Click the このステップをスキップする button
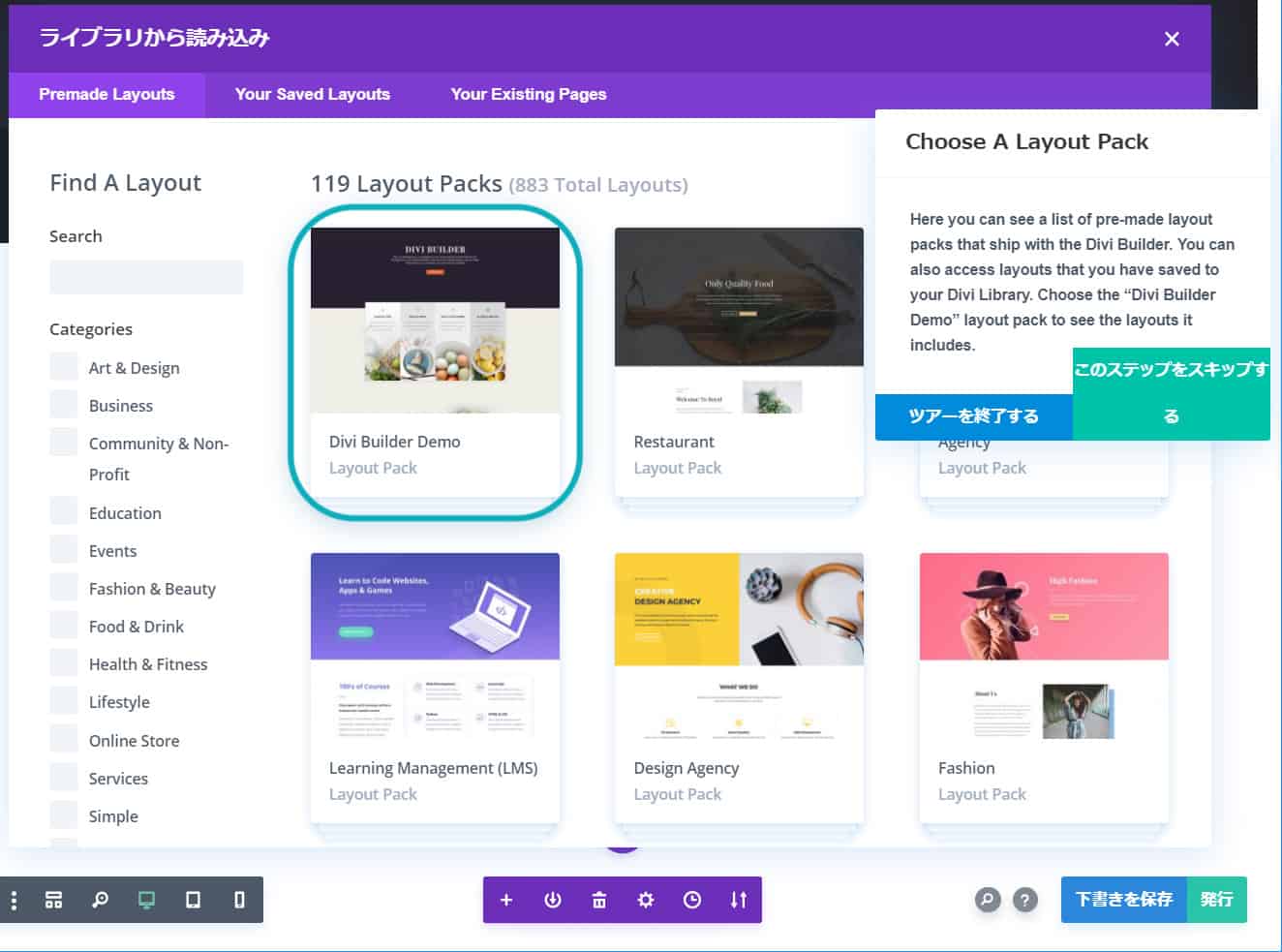Screen dimensions: 1282x952 tap(1172, 393)
